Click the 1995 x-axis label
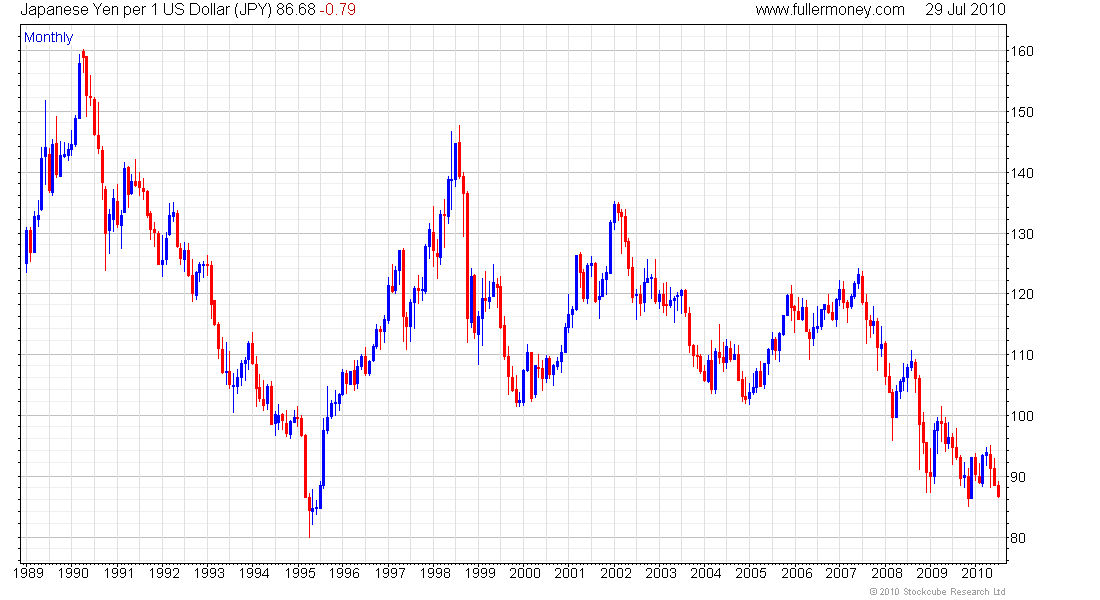The height and width of the screenshot is (600, 1100). pos(300,573)
